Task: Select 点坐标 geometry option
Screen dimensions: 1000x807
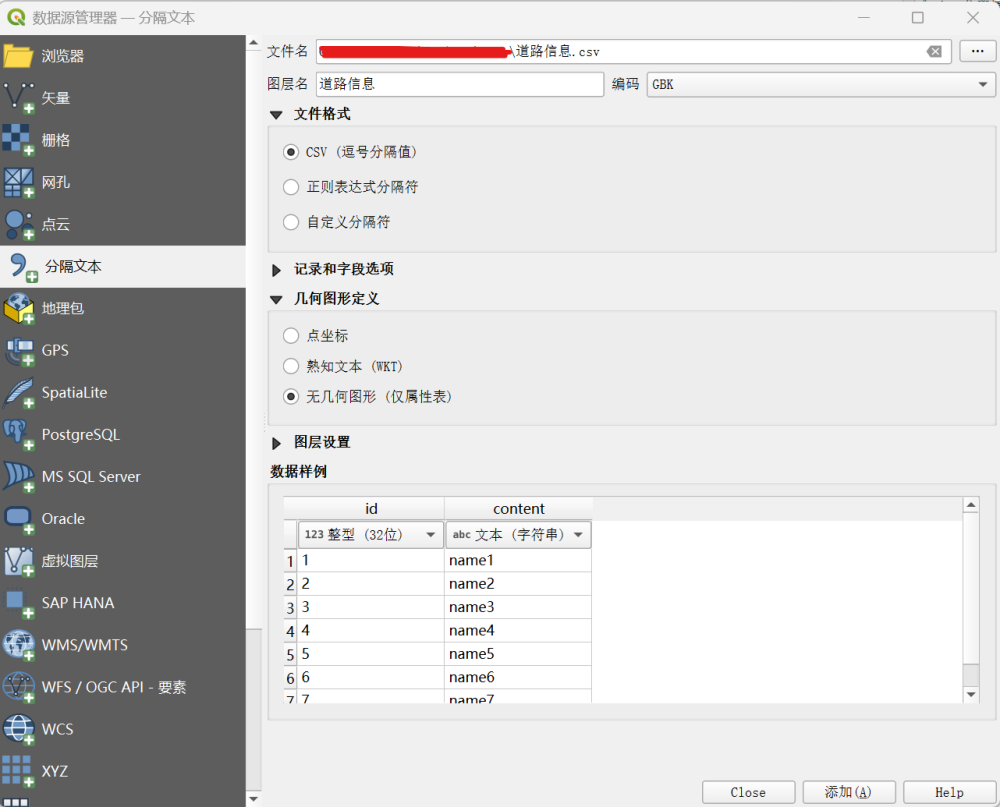Action: (x=291, y=336)
